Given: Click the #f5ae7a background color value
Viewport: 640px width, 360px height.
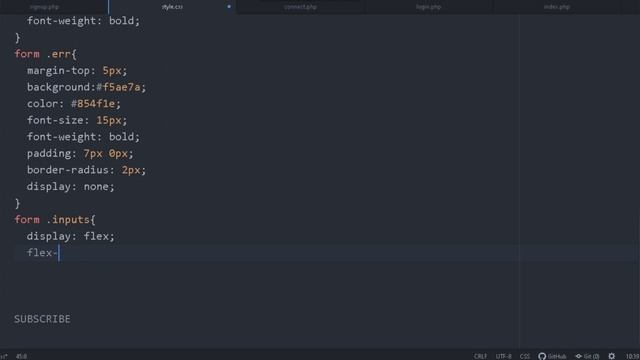Looking at the screenshot, I should click(x=118, y=87).
